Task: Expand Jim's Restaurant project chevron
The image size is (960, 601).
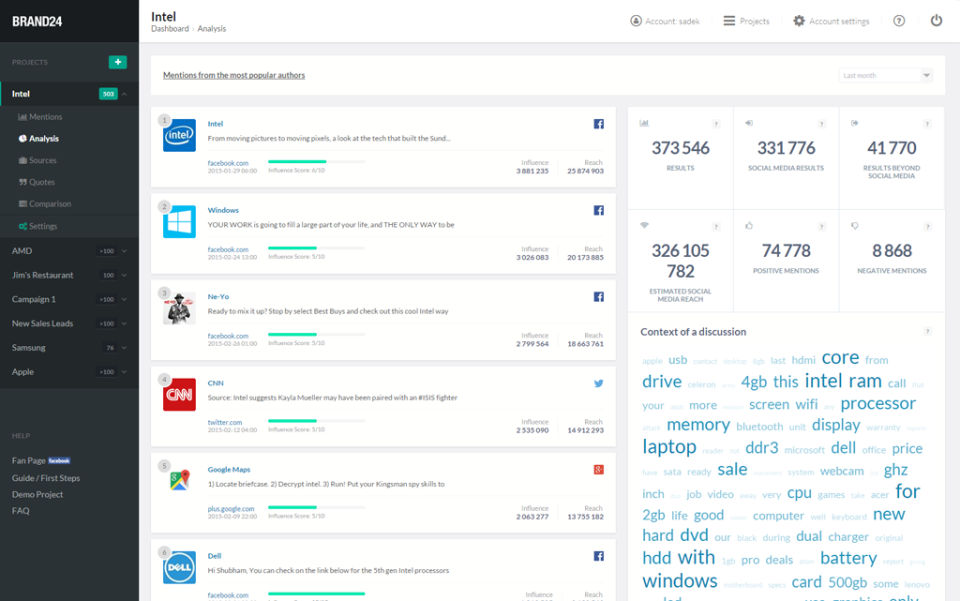Action: click(124, 275)
